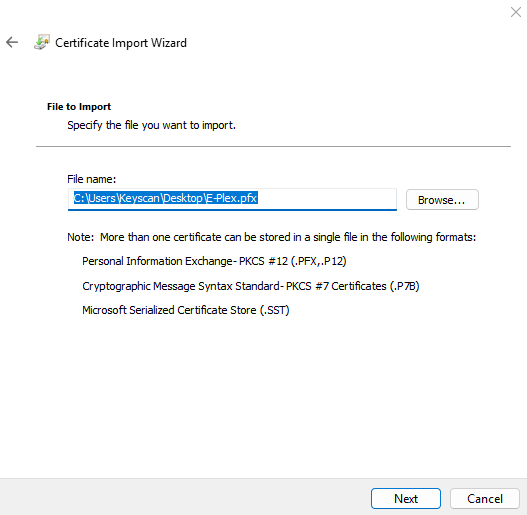Proceed with the Next button
527x515 pixels.
pos(406,498)
